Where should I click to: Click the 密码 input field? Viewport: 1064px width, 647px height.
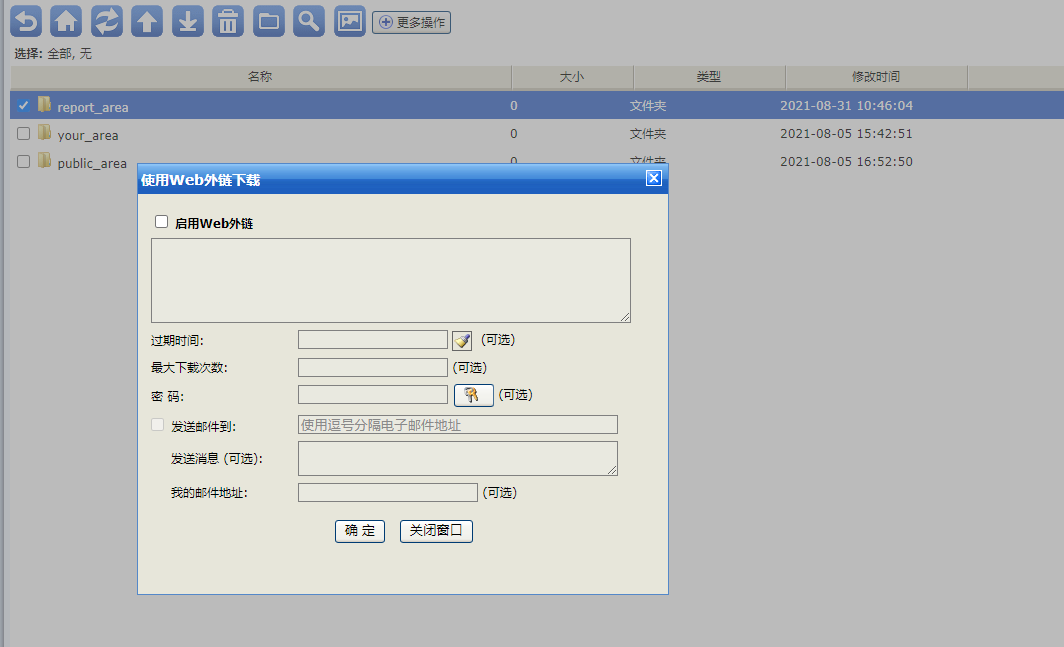pyautogui.click(x=373, y=394)
